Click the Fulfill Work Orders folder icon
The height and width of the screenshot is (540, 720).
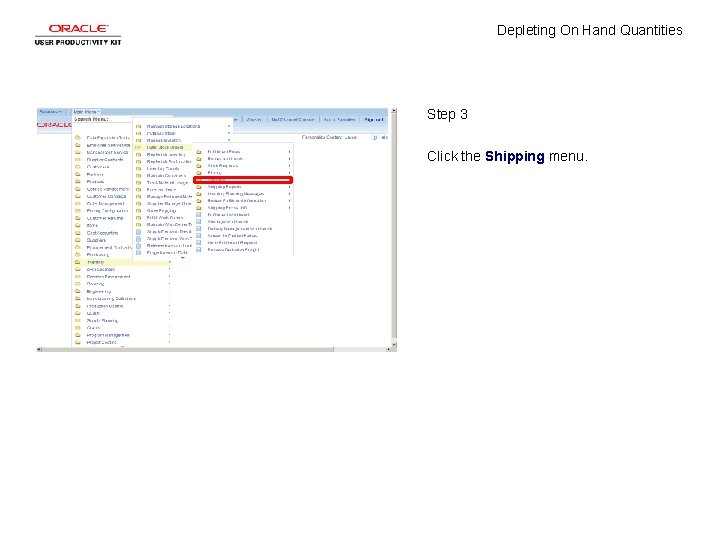click(138, 218)
